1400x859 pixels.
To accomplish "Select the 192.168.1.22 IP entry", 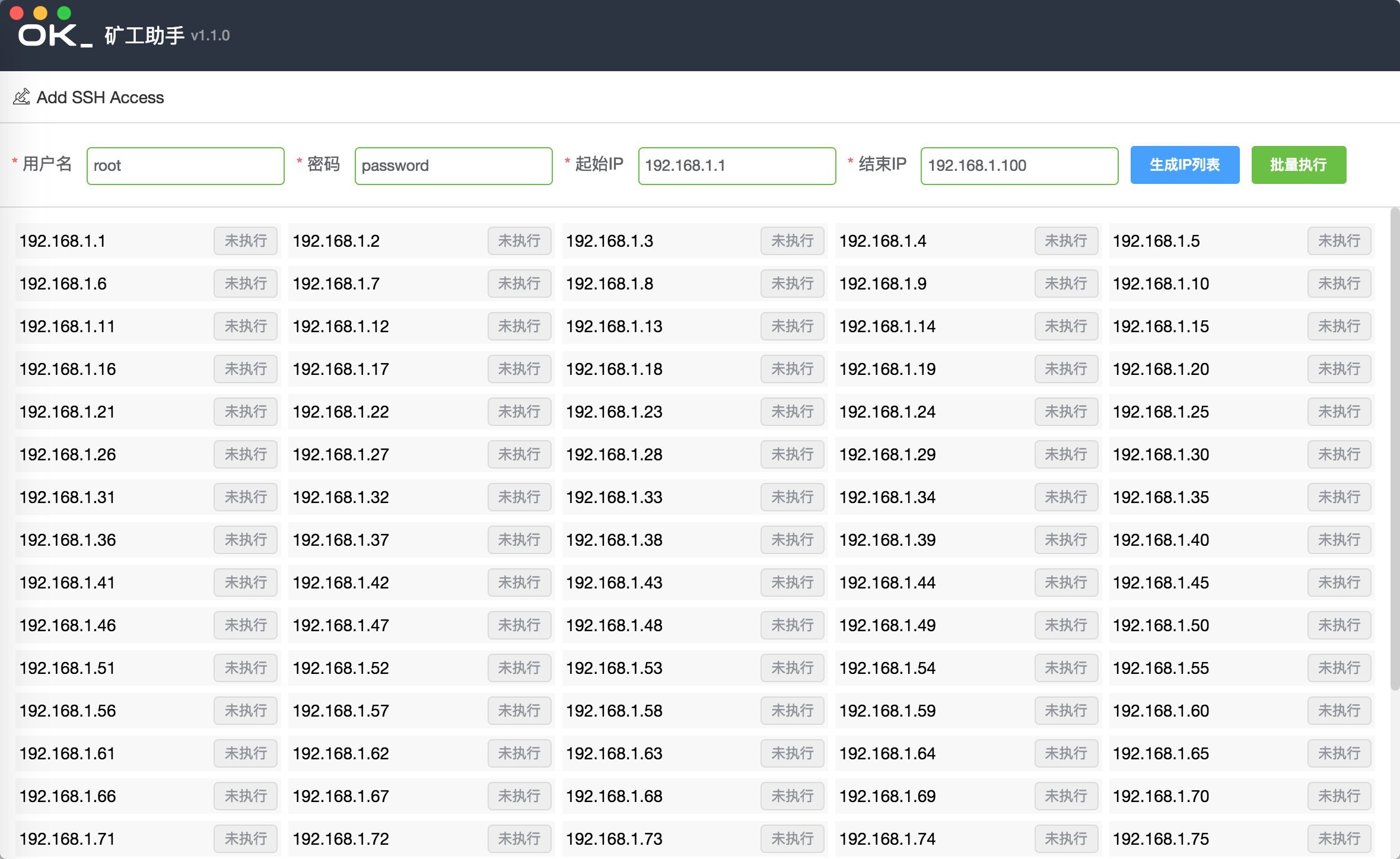I will pyautogui.click(x=341, y=412).
